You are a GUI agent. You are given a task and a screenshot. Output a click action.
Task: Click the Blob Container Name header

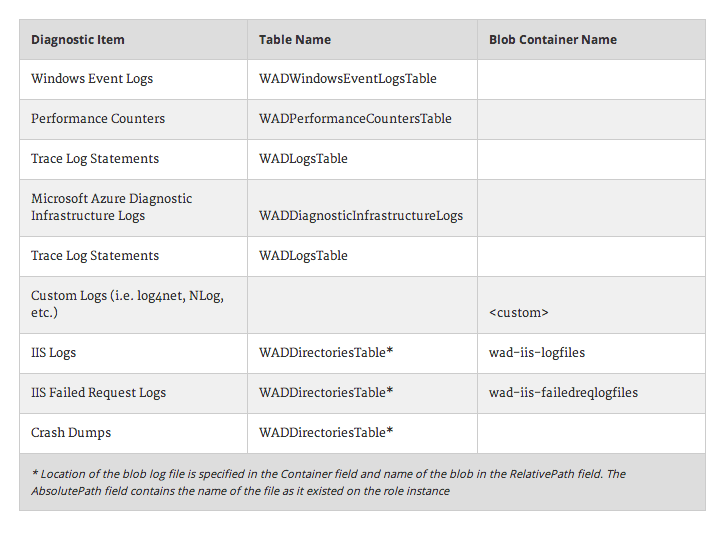tap(553, 40)
